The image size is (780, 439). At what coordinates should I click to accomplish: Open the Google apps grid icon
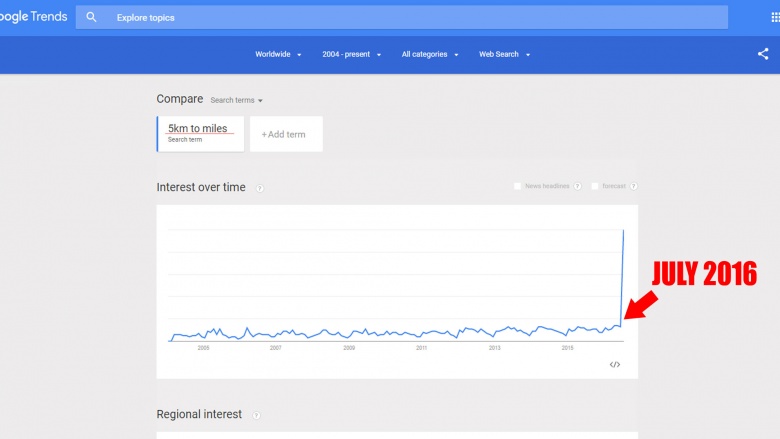(775, 17)
